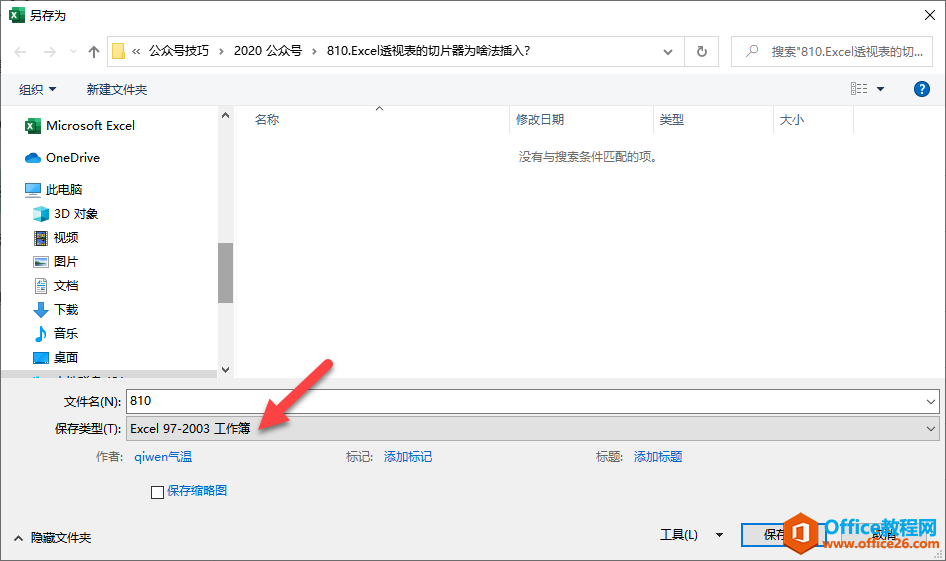Open the help button

921,89
